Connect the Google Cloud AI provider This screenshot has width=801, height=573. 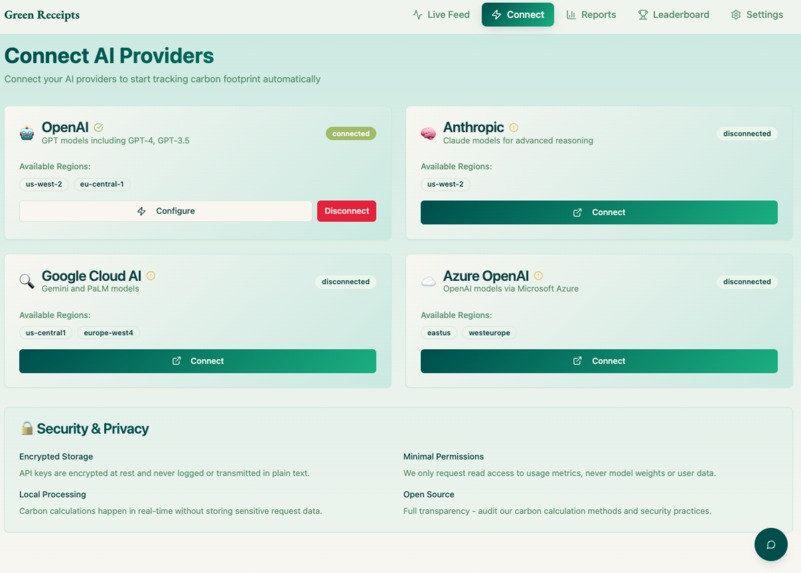pos(197,361)
